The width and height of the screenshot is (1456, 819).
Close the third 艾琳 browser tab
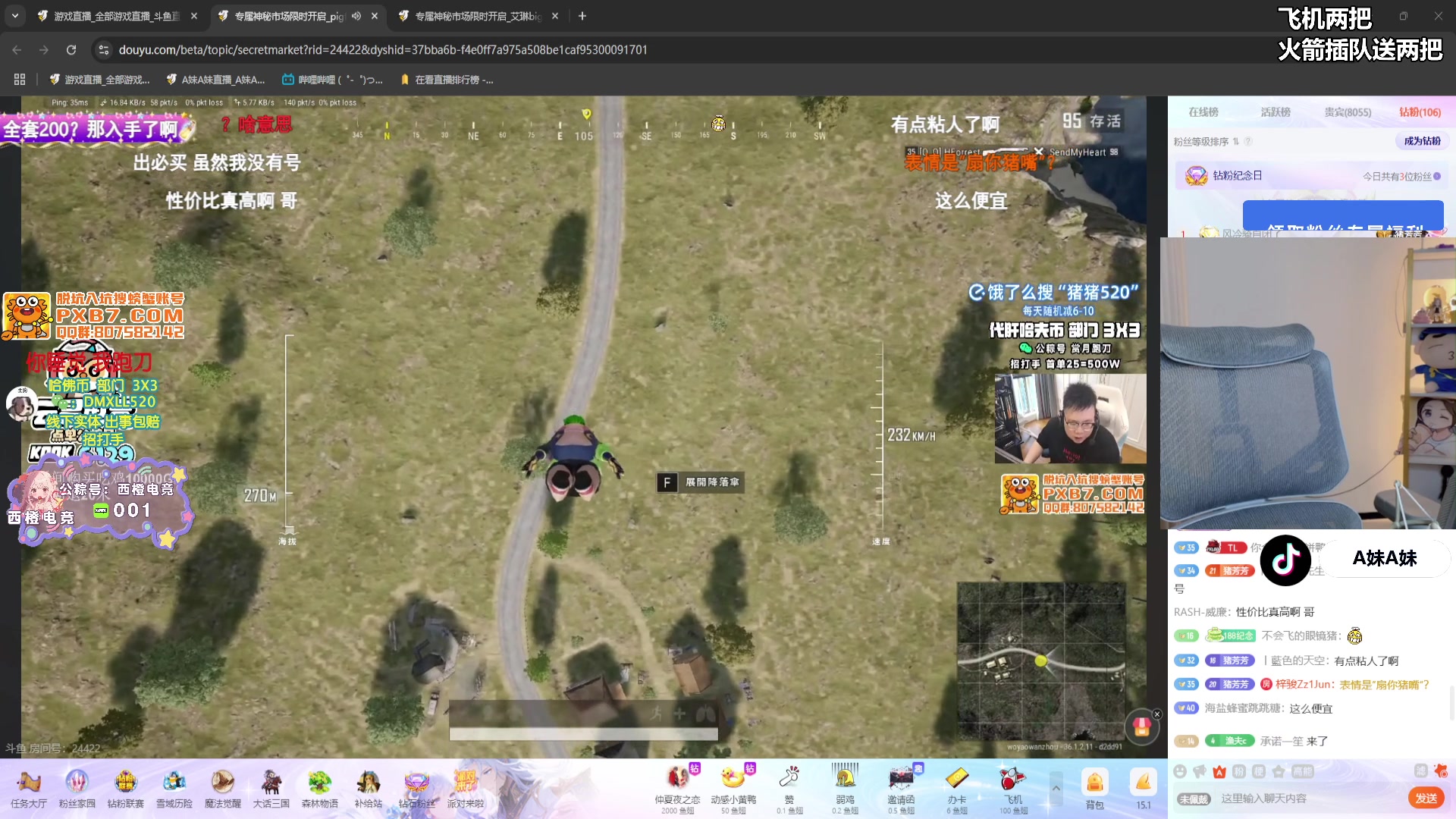pos(555,16)
